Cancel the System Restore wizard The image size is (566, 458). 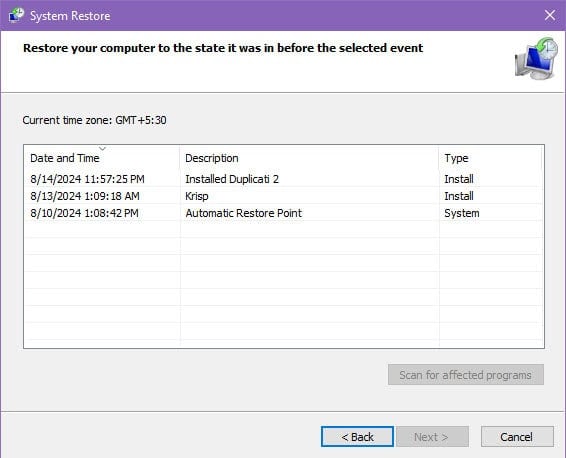[x=517, y=437]
